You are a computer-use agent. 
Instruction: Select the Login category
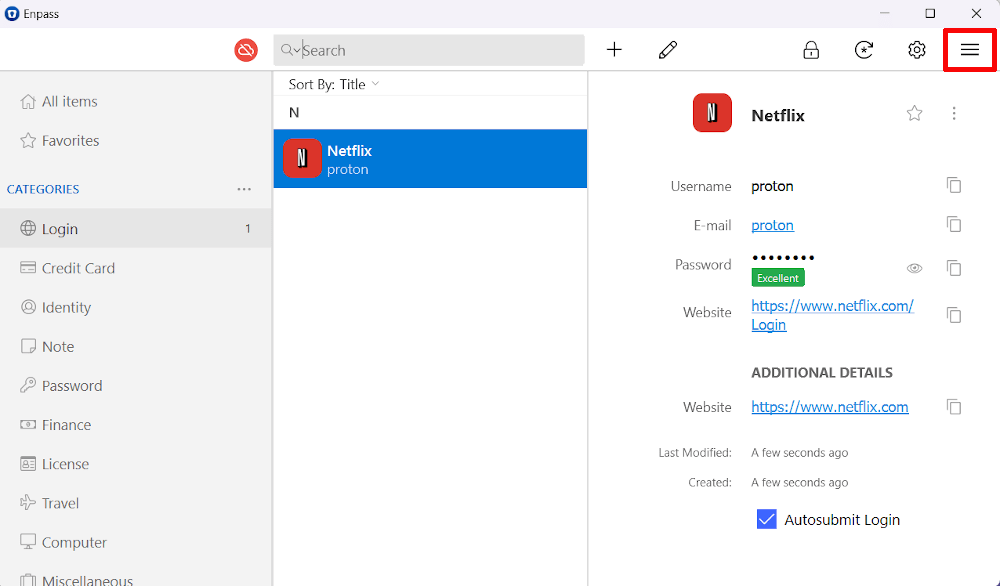click(x=135, y=228)
